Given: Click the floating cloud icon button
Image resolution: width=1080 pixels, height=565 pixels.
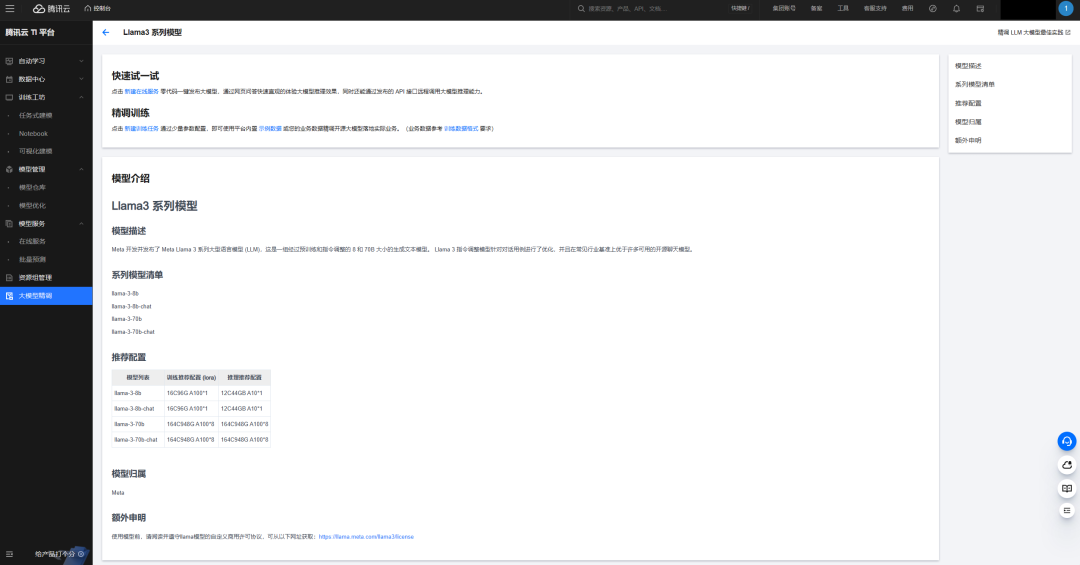Looking at the screenshot, I should [x=1067, y=465].
